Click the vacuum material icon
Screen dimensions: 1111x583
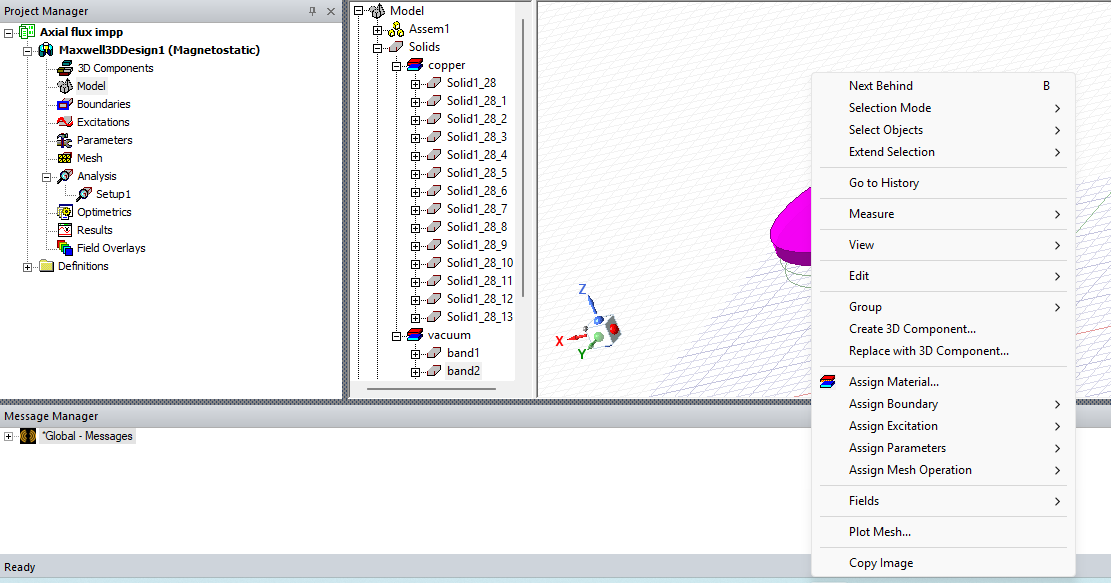(x=415, y=335)
